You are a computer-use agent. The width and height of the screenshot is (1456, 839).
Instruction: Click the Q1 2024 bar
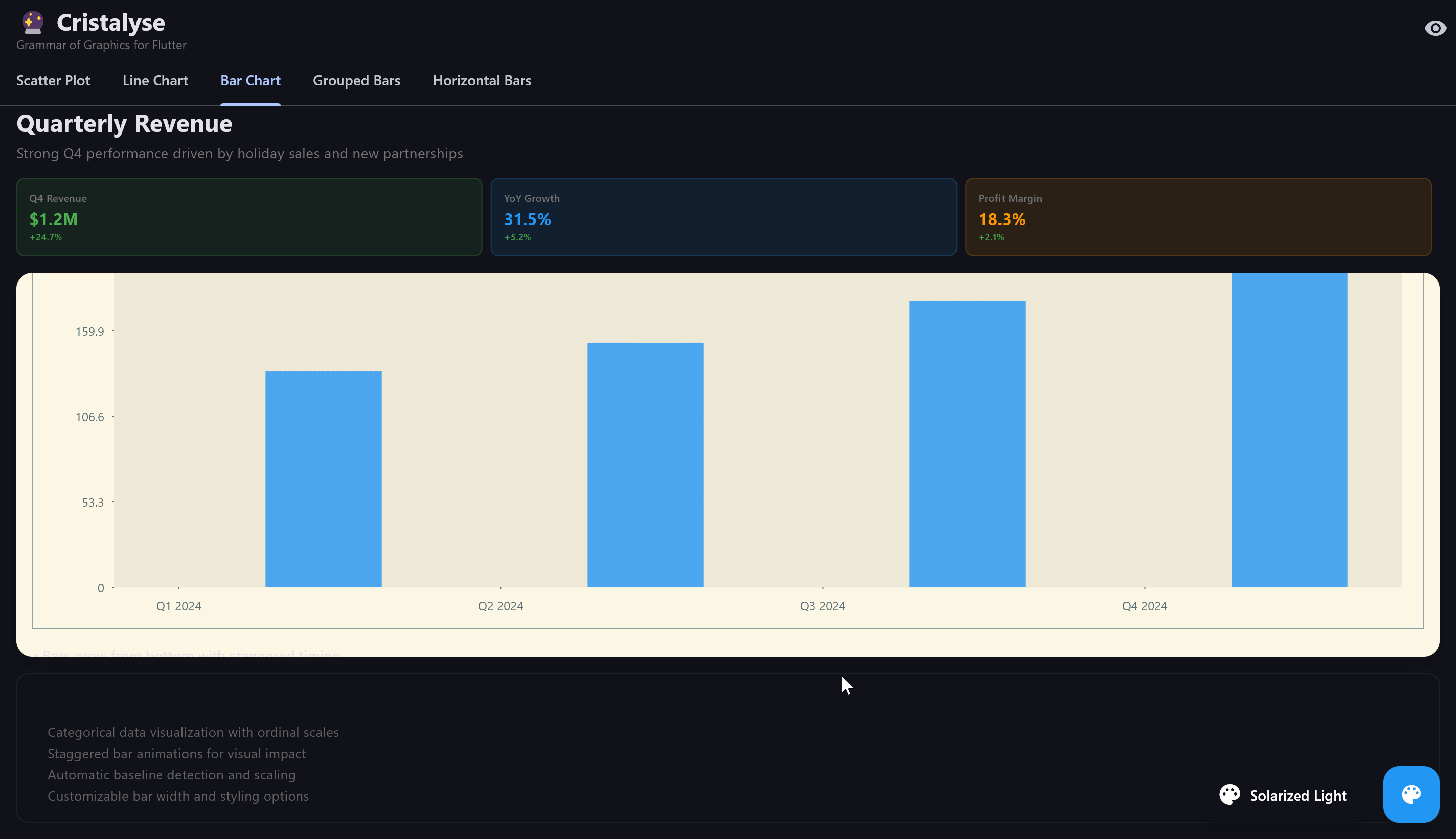tap(323, 478)
